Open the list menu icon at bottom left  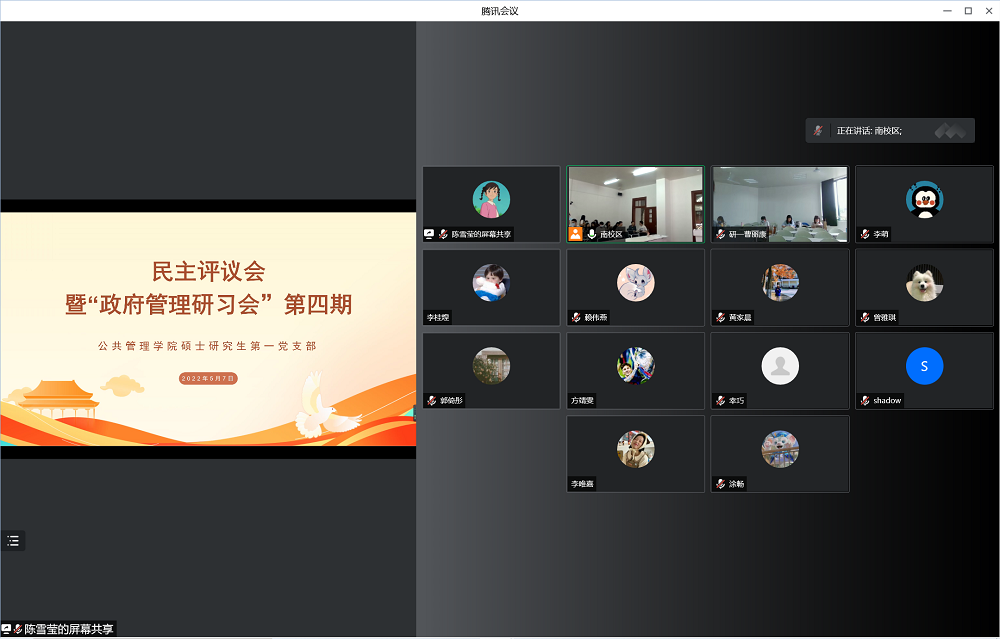tap(13, 541)
